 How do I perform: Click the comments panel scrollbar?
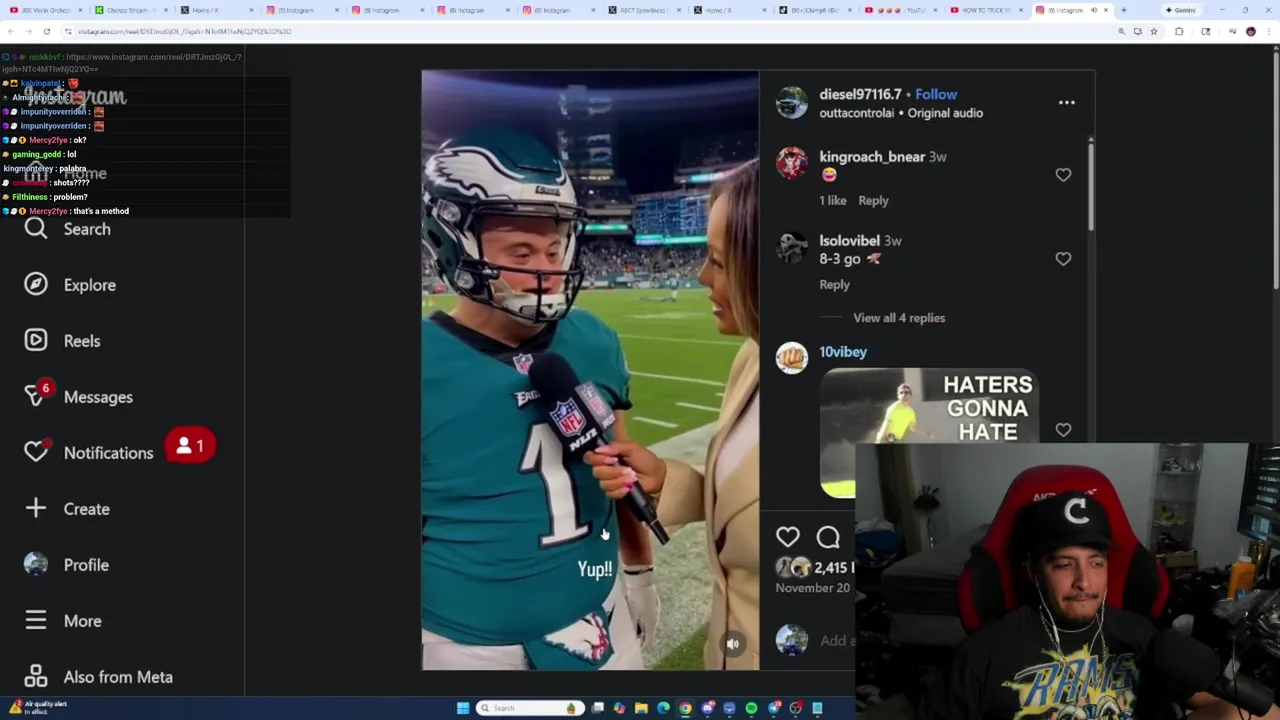tap(1090, 187)
